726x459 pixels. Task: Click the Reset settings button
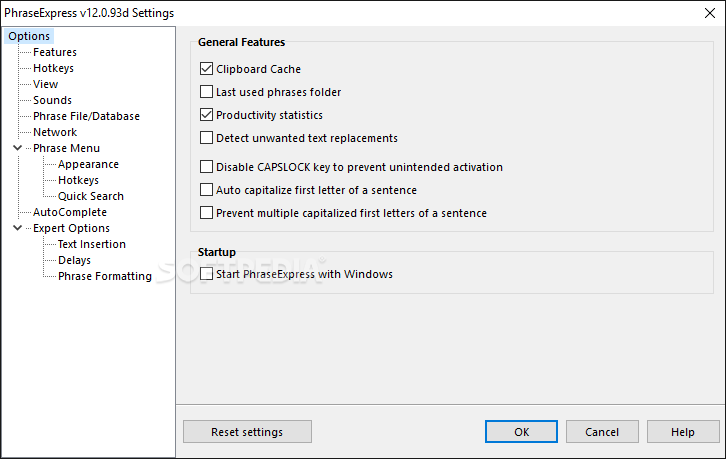click(x=247, y=432)
